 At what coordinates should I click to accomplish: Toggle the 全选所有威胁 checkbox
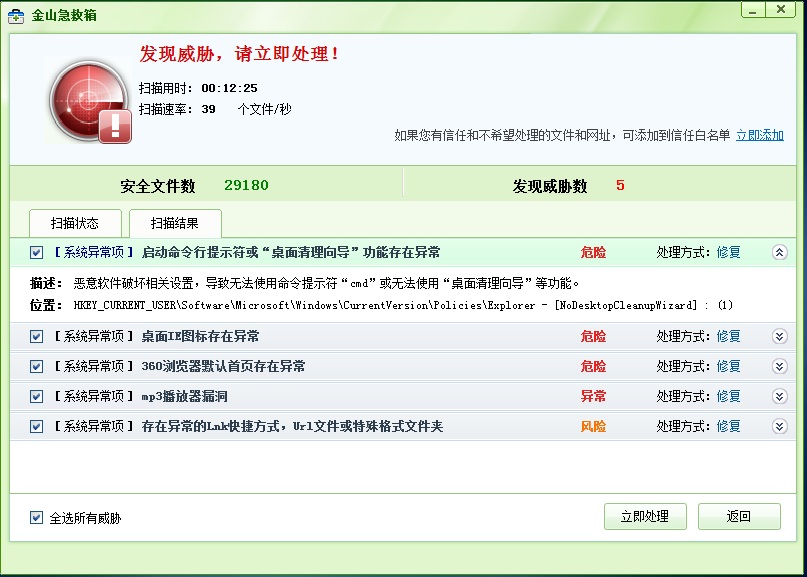(x=37, y=517)
